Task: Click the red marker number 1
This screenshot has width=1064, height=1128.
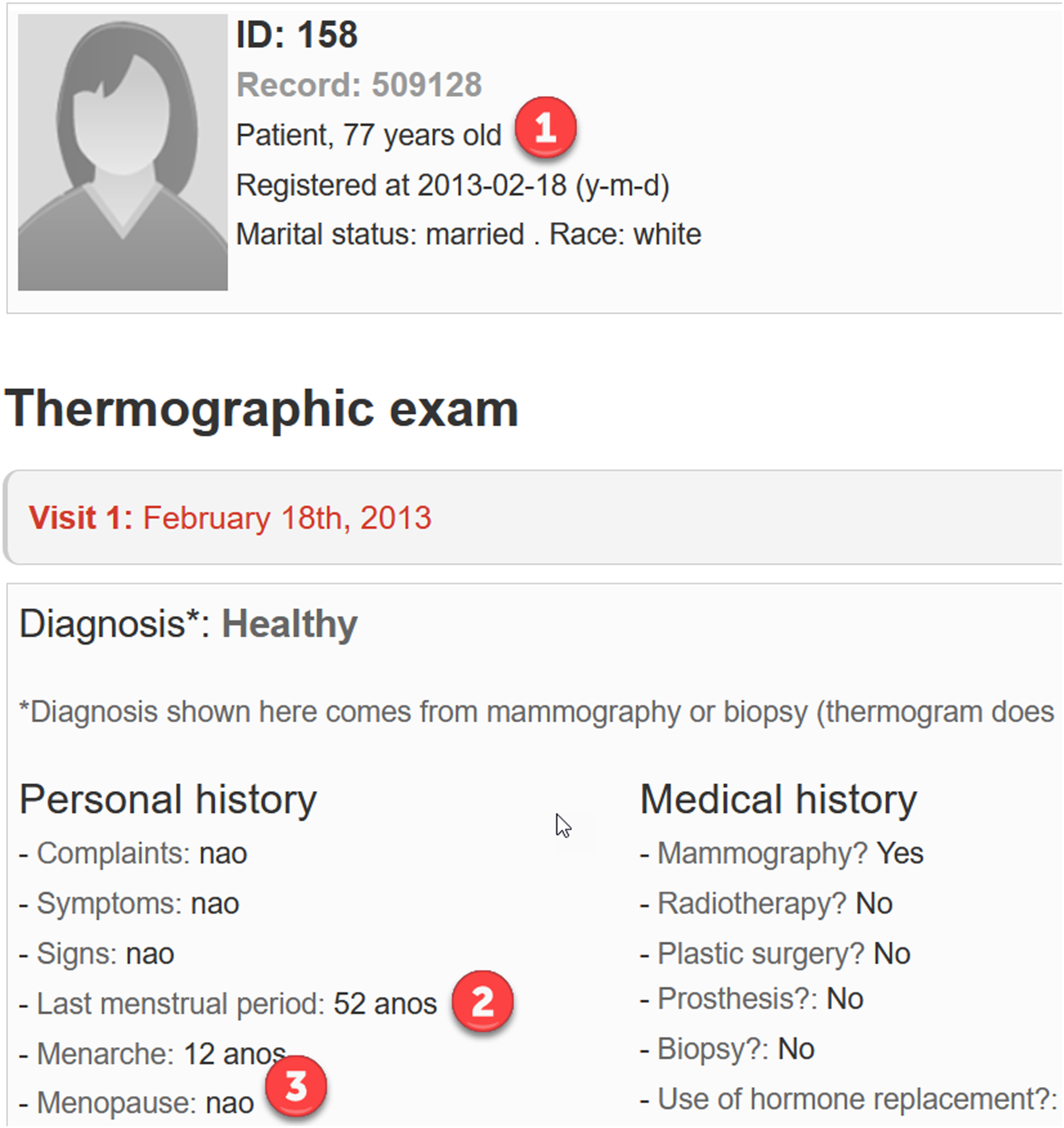Action: (545, 128)
